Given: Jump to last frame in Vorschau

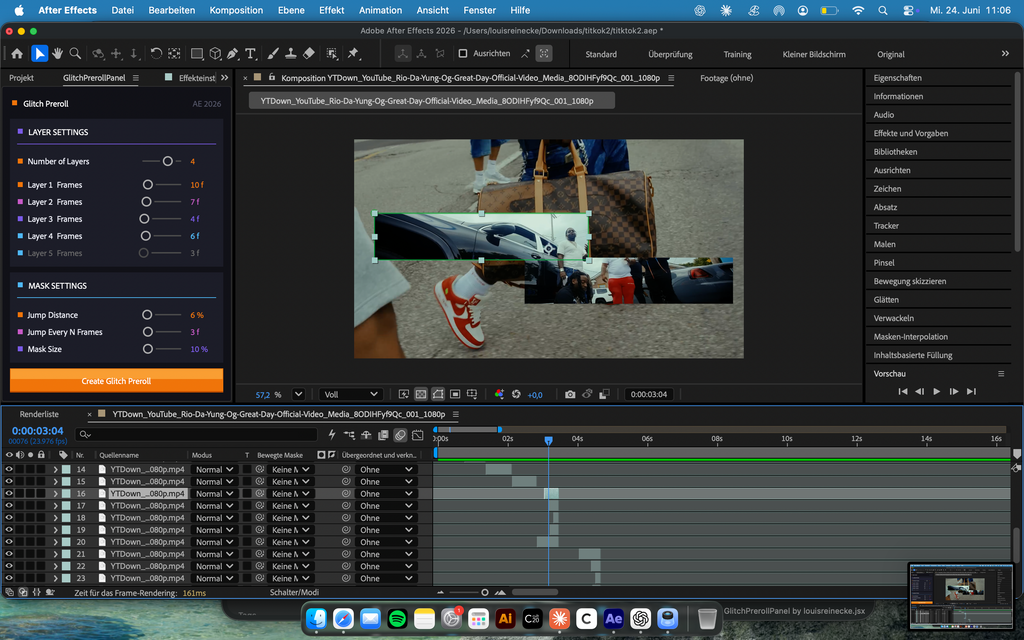Looking at the screenshot, I should 971,391.
